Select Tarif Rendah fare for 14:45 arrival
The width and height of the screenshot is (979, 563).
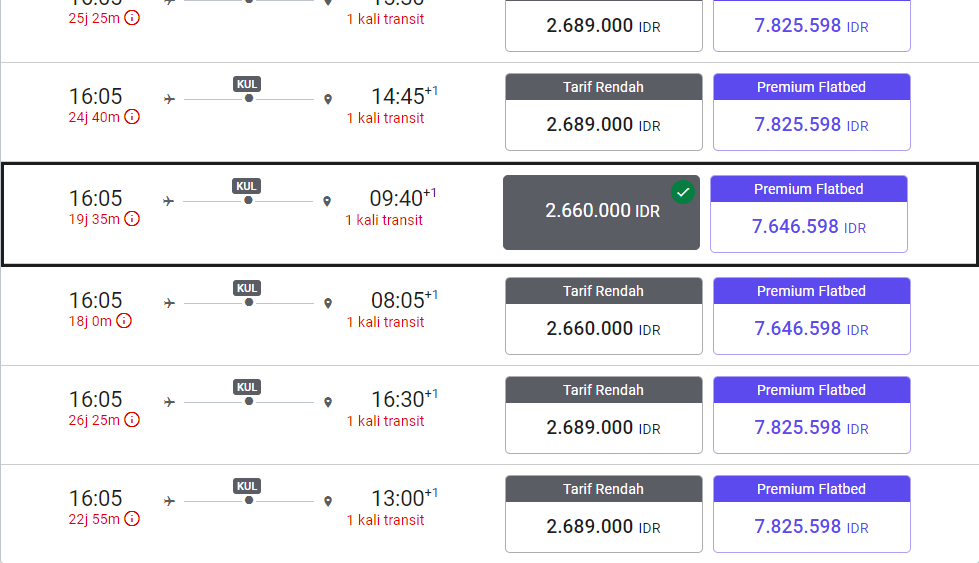tap(603, 112)
